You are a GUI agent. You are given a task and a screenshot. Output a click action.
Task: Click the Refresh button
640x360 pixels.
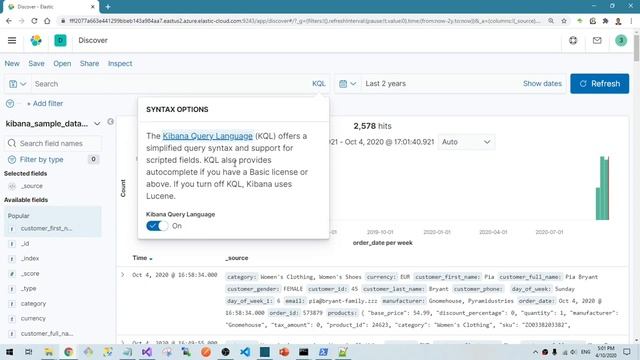600,84
